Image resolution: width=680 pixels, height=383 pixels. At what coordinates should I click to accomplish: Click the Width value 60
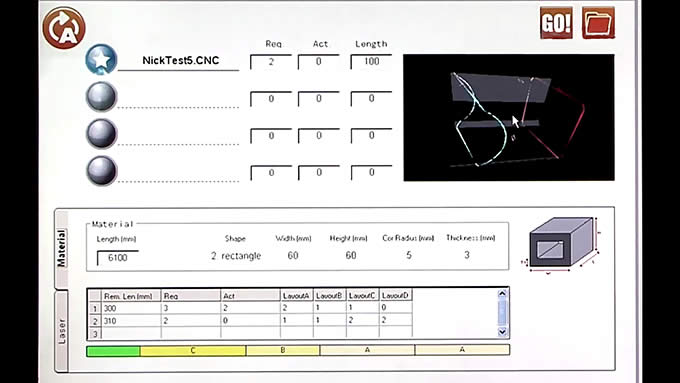pos(293,255)
